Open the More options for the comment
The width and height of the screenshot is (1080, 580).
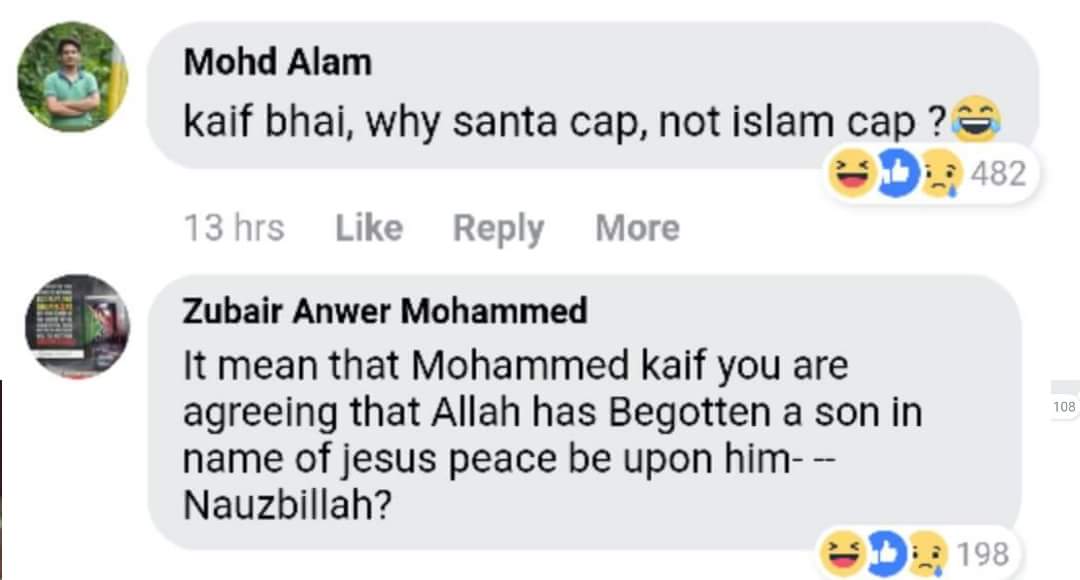pos(637,228)
